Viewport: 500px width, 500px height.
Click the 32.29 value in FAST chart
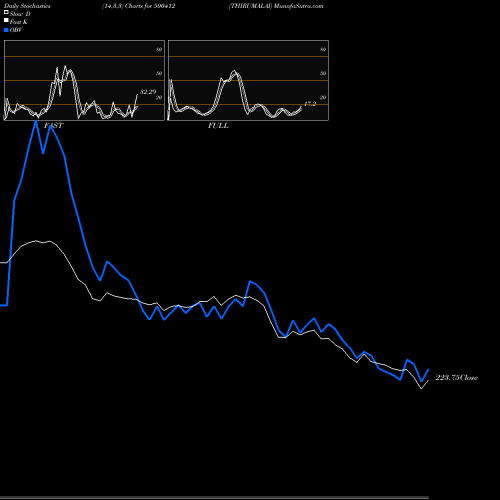[148, 92]
